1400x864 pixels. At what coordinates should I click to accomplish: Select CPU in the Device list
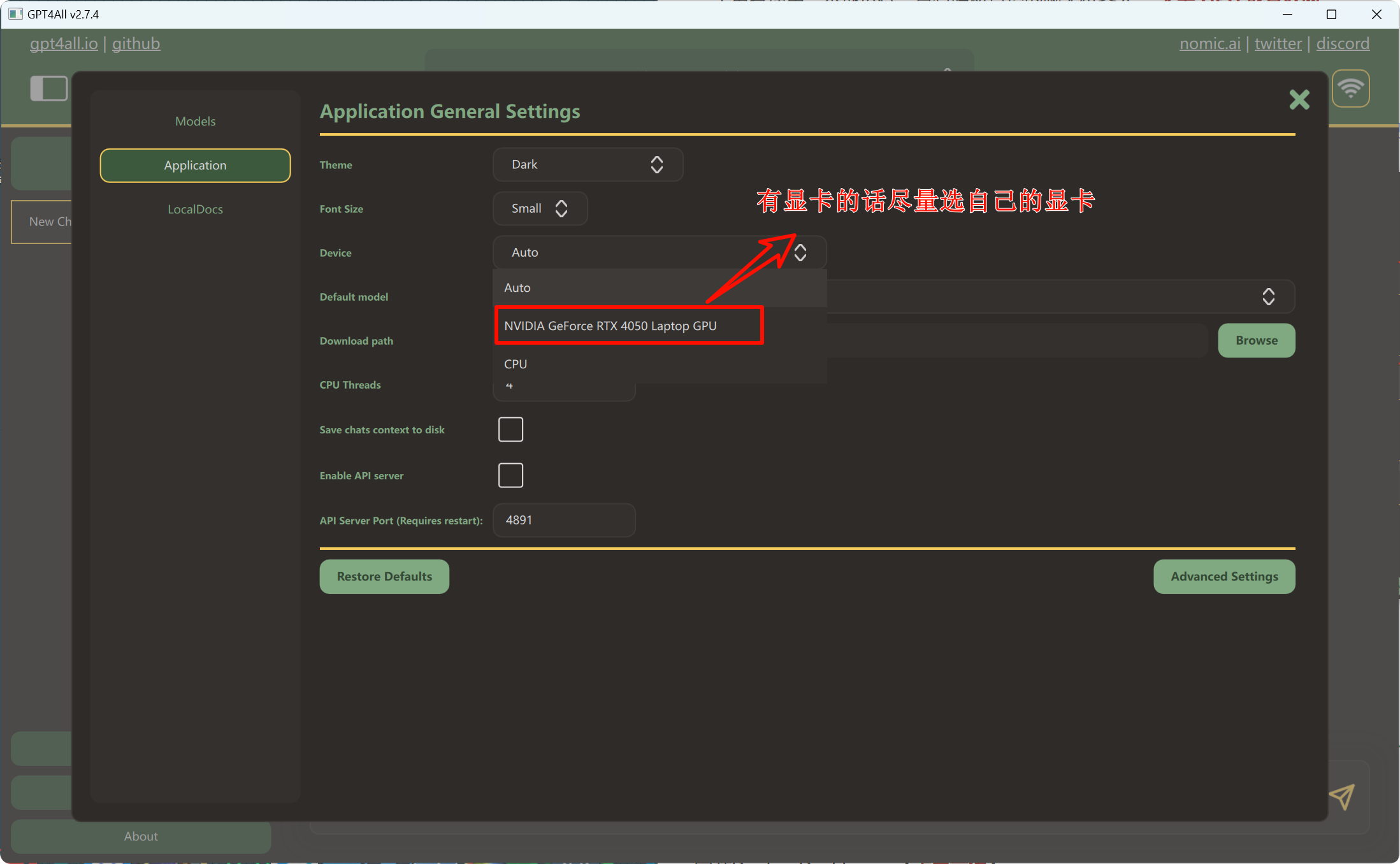tap(660, 364)
